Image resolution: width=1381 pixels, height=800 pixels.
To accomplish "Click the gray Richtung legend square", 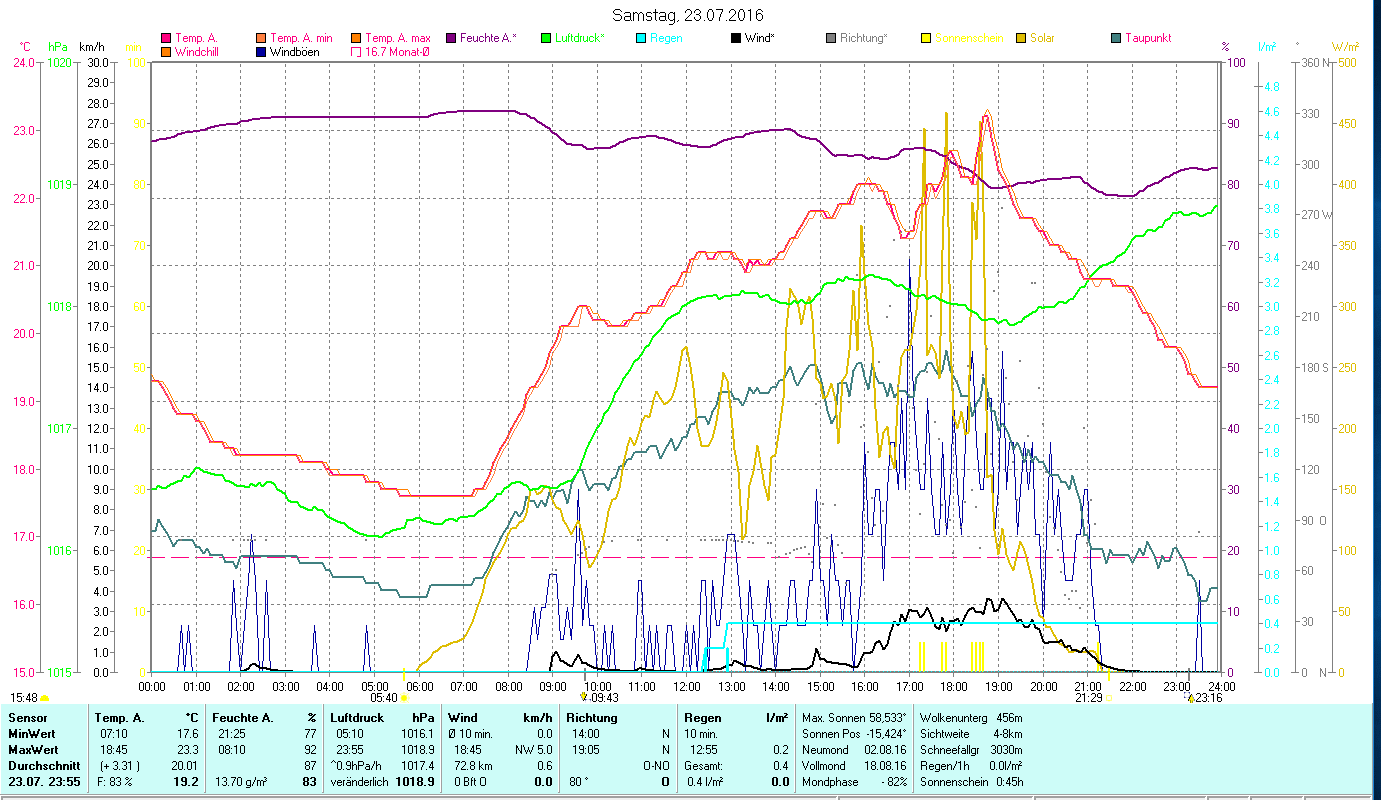I will tap(831, 38).
